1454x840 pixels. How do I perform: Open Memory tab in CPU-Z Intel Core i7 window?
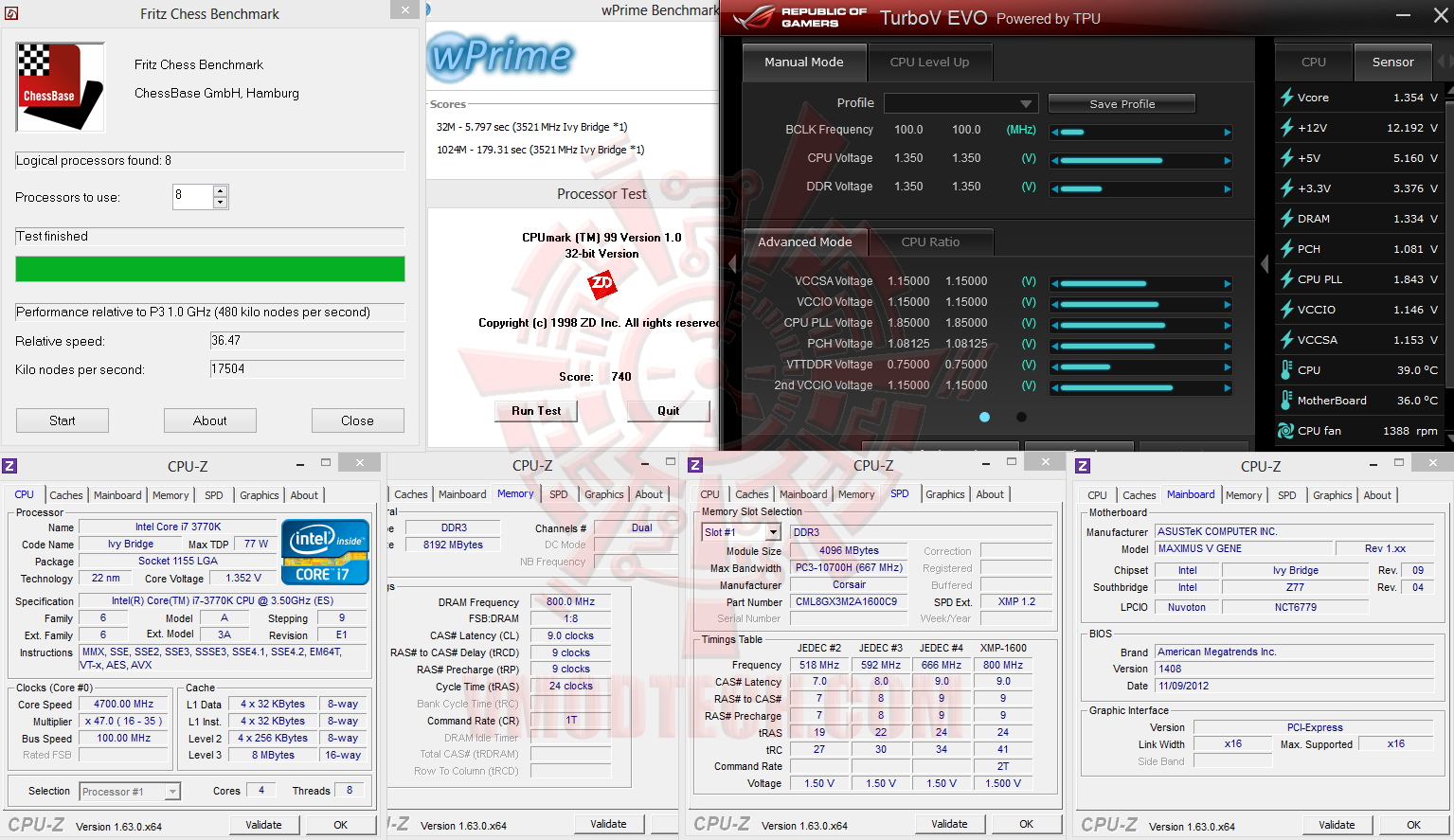(x=171, y=495)
